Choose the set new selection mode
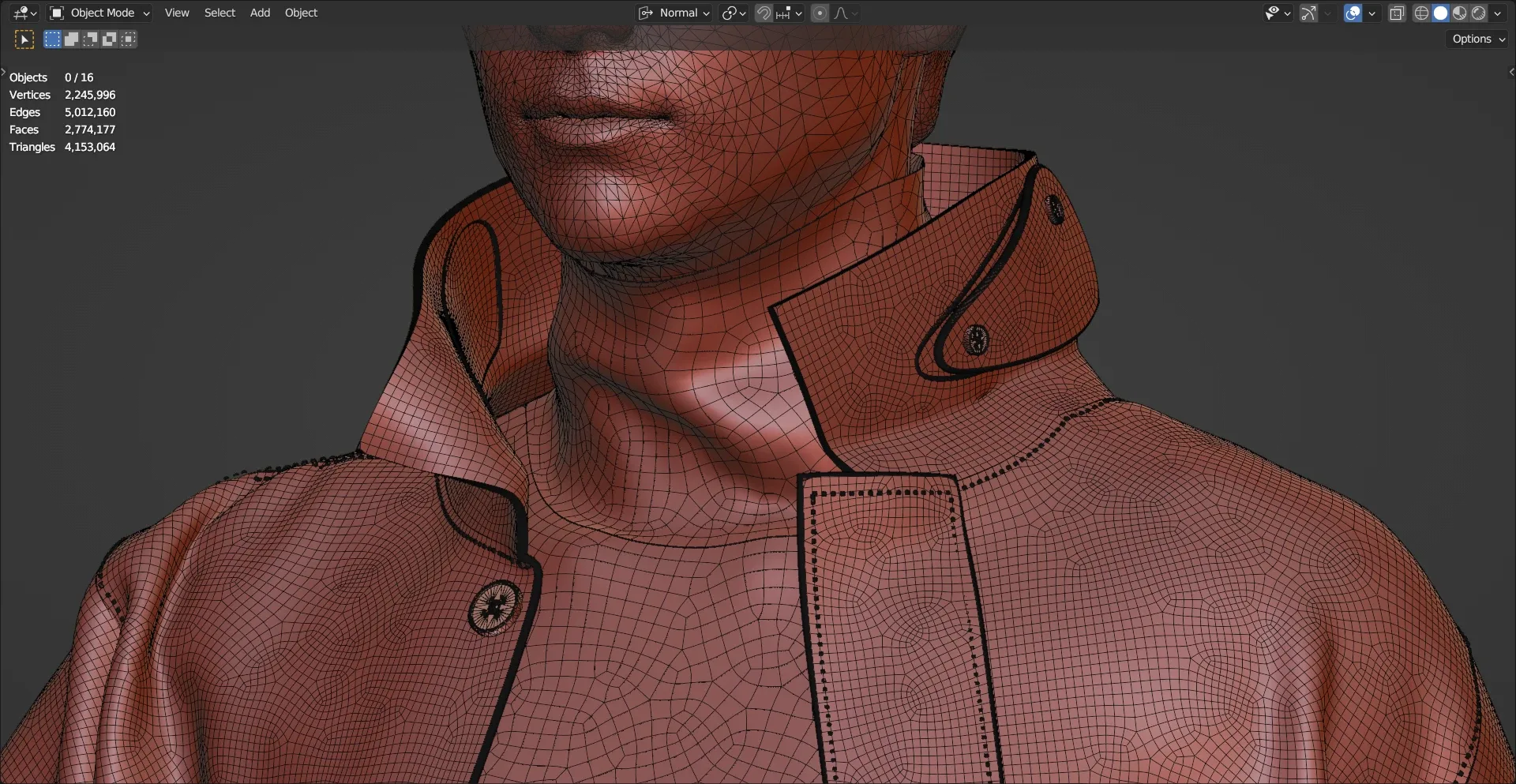Image resolution: width=1516 pixels, height=784 pixels. [52, 39]
